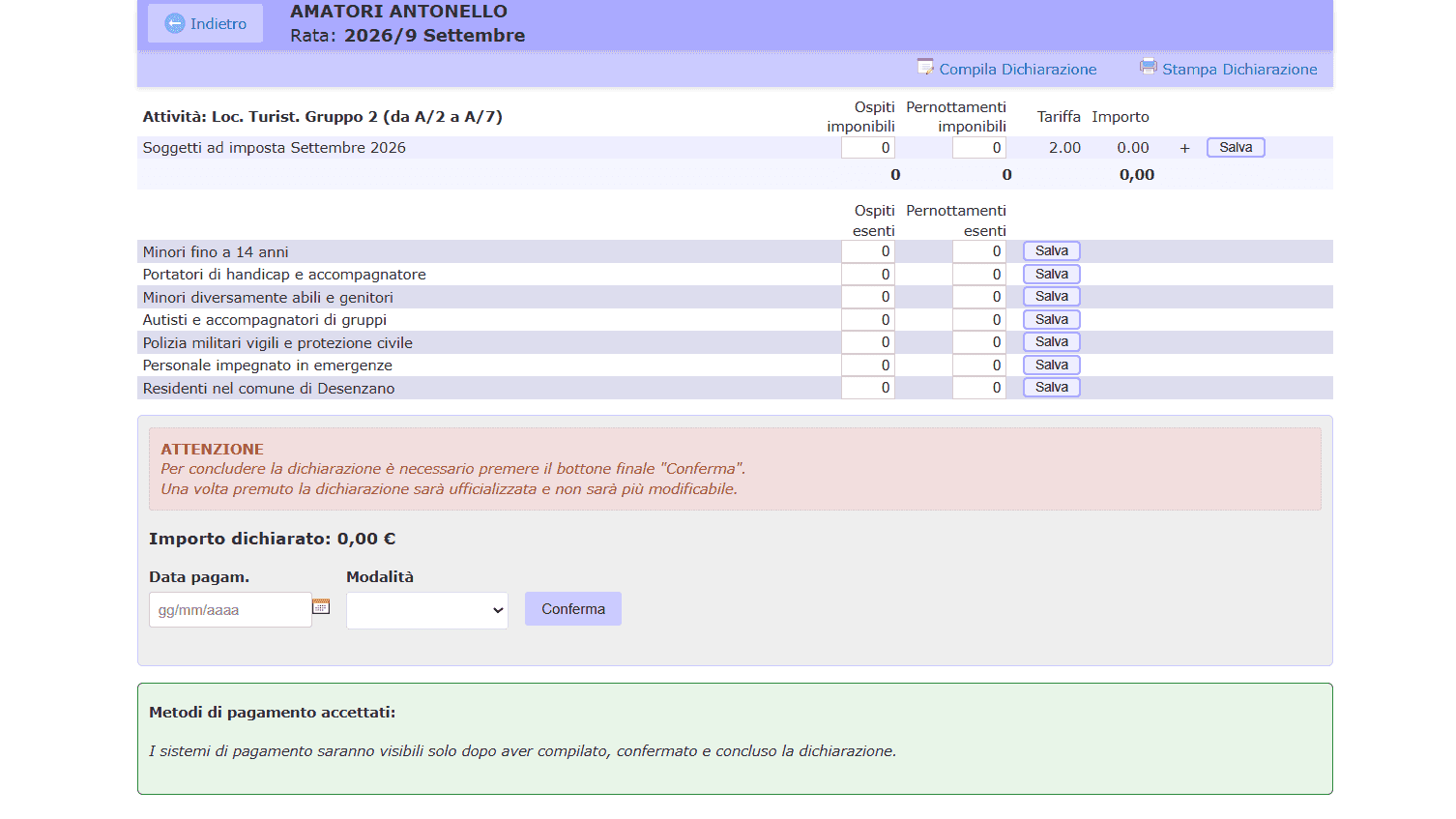Click Pernottamenti esenti field for Portatori di handicap
The width and height of the screenshot is (1456, 819).
click(x=979, y=275)
